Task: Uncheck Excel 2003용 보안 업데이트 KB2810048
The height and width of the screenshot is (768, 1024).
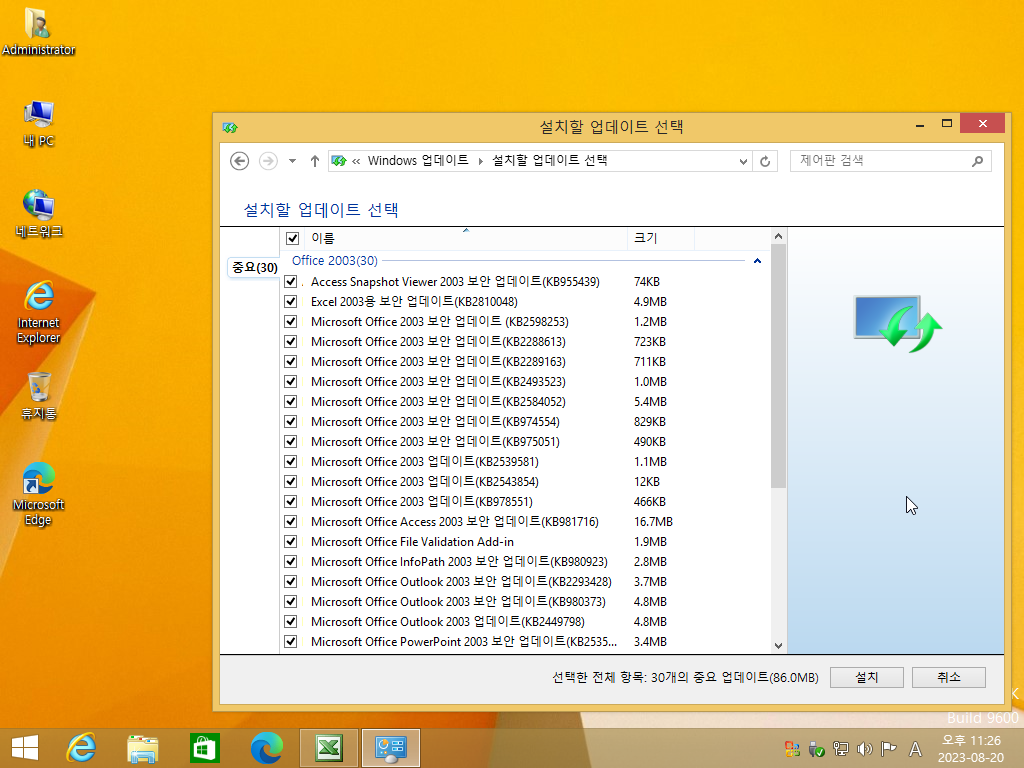Action: click(291, 302)
